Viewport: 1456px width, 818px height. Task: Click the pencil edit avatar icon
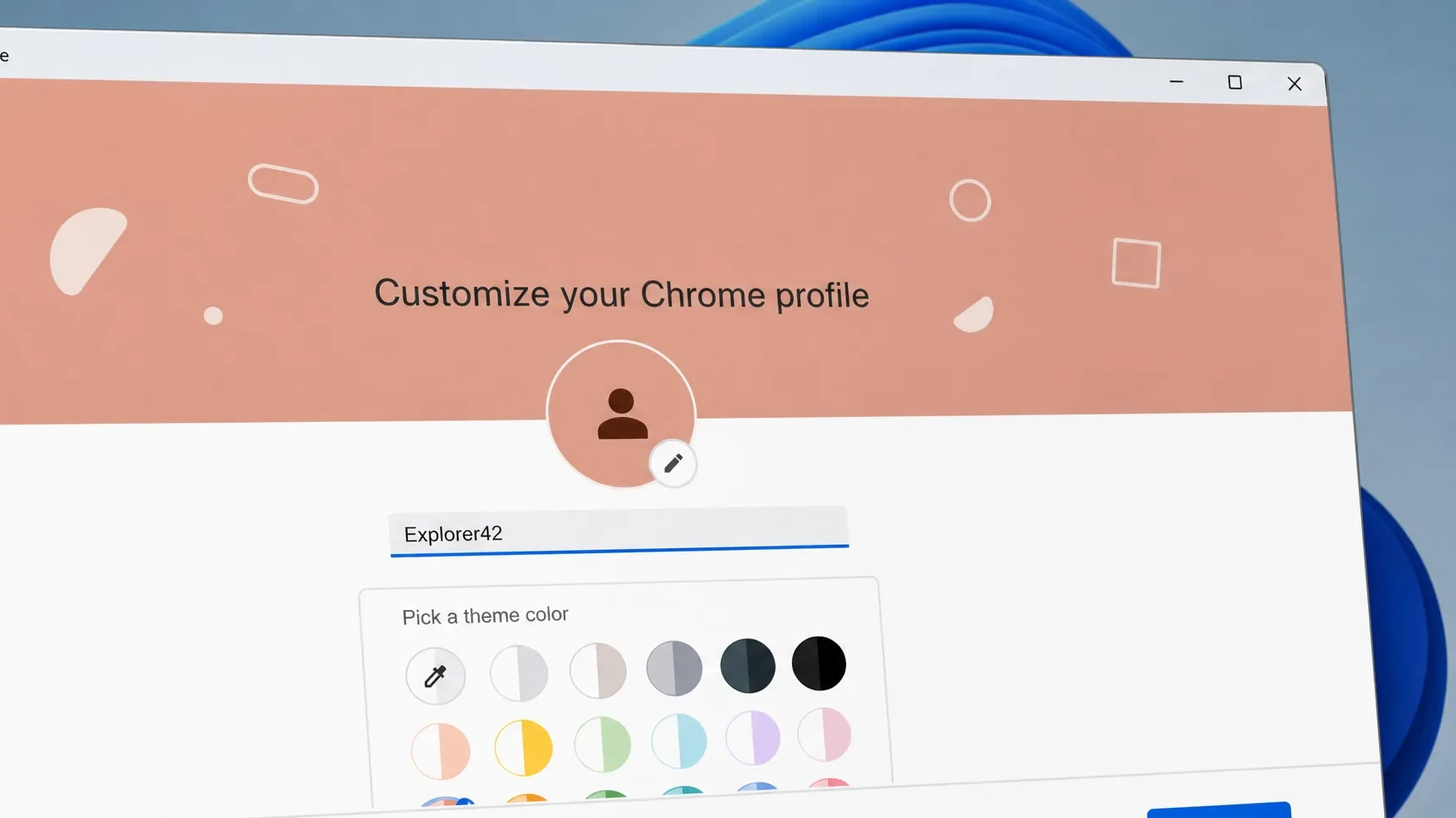673,464
